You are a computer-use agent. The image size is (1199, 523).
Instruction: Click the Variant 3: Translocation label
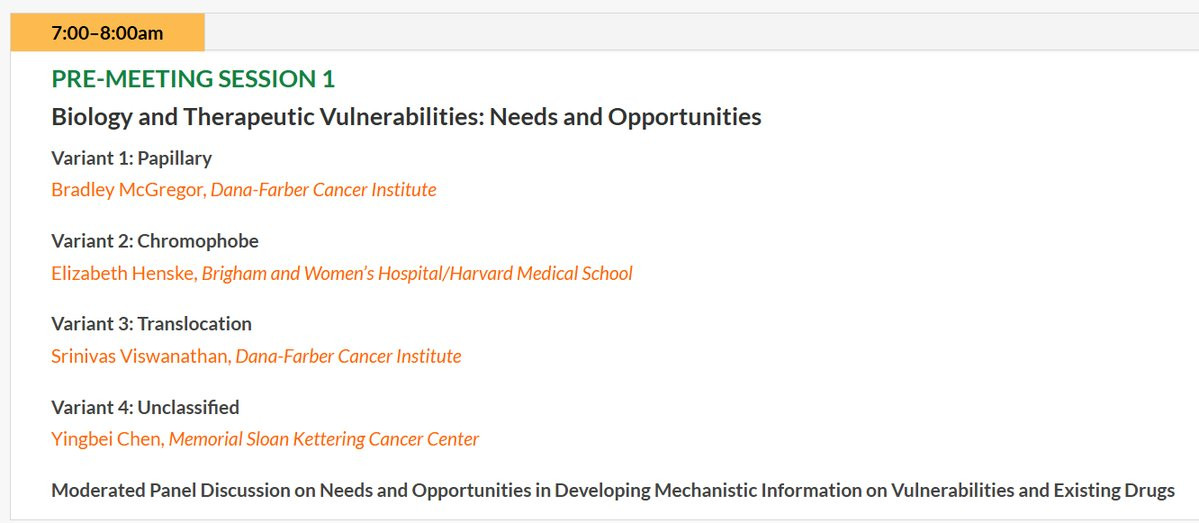[x=151, y=323]
